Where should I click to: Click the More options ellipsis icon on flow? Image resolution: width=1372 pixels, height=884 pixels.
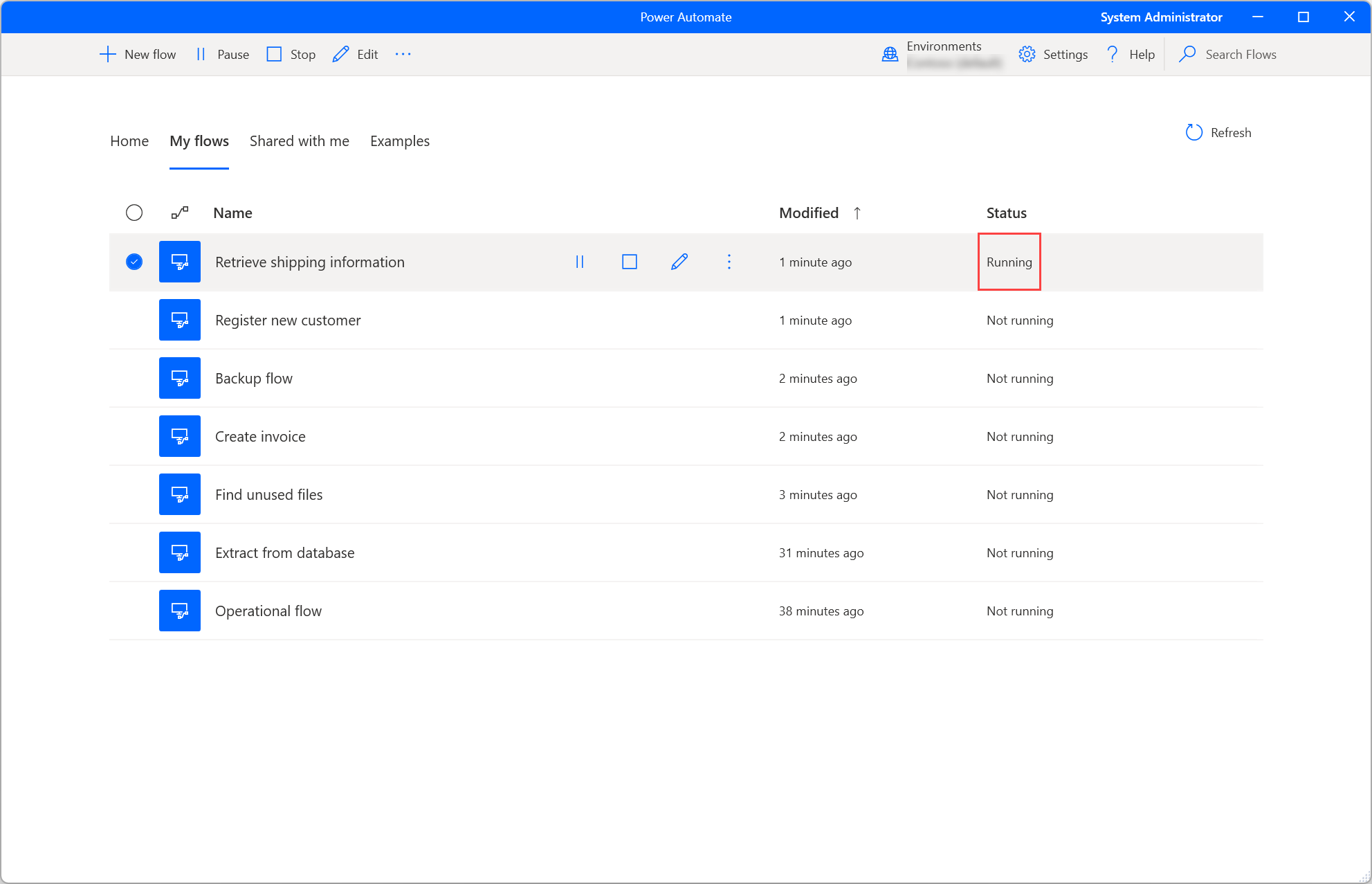point(729,262)
